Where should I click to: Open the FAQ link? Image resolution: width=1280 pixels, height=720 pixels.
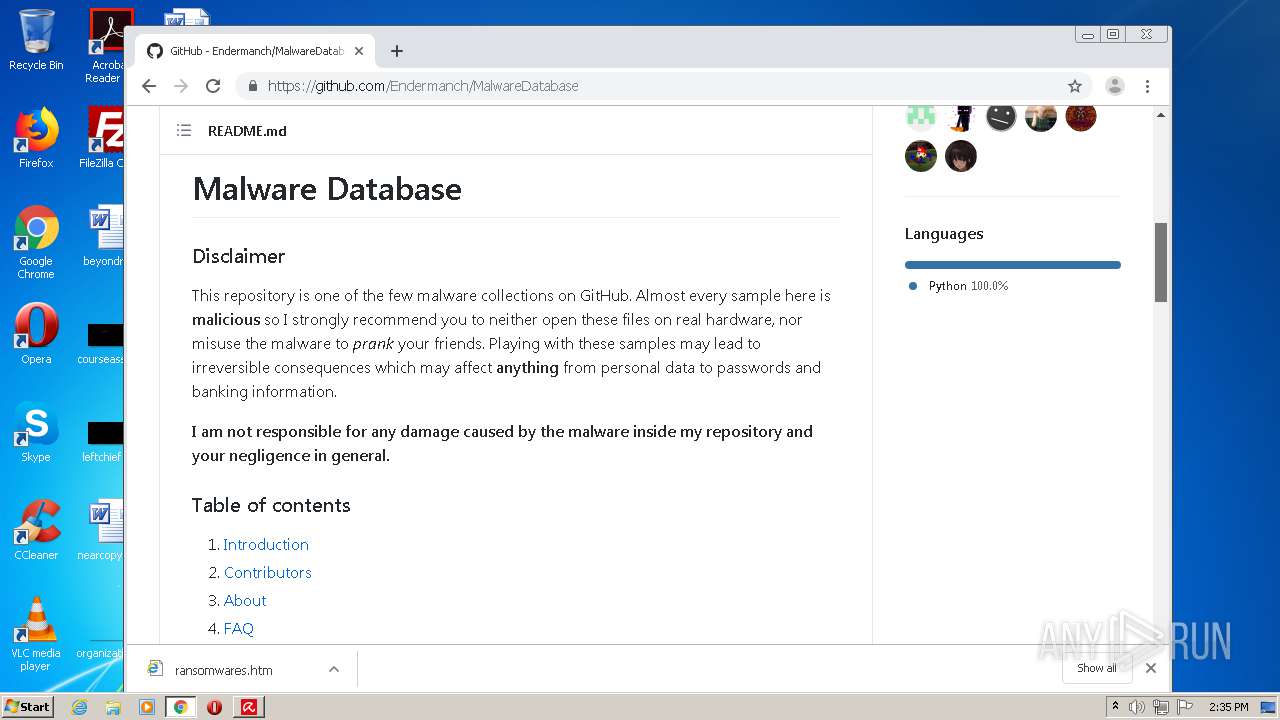(x=239, y=628)
